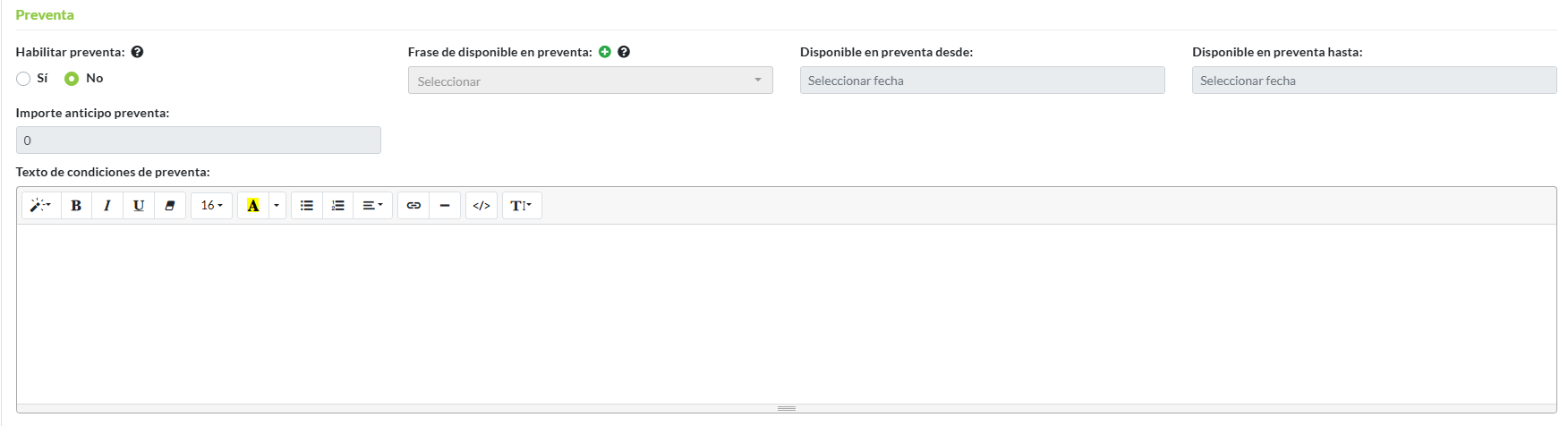Click the Disponible en preventa hasta date field
The height and width of the screenshot is (426, 1568).
tap(1375, 81)
